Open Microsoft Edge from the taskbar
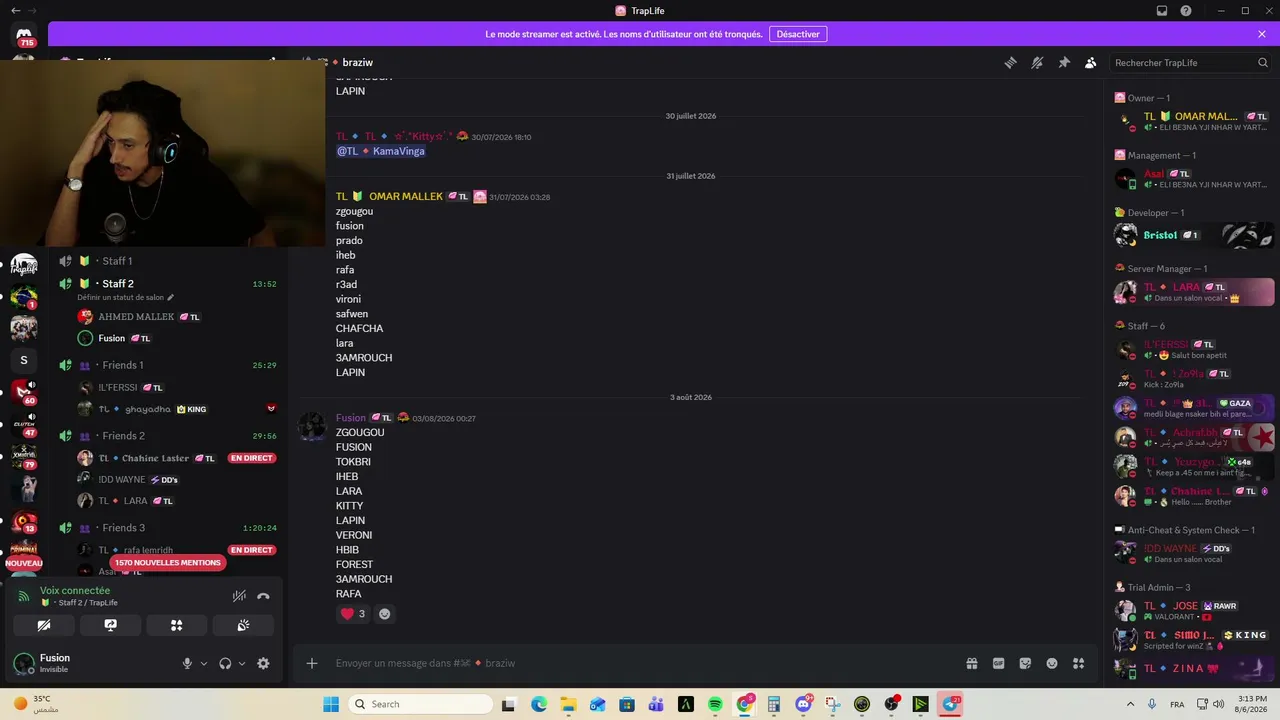The height and width of the screenshot is (720, 1280). 539,704
